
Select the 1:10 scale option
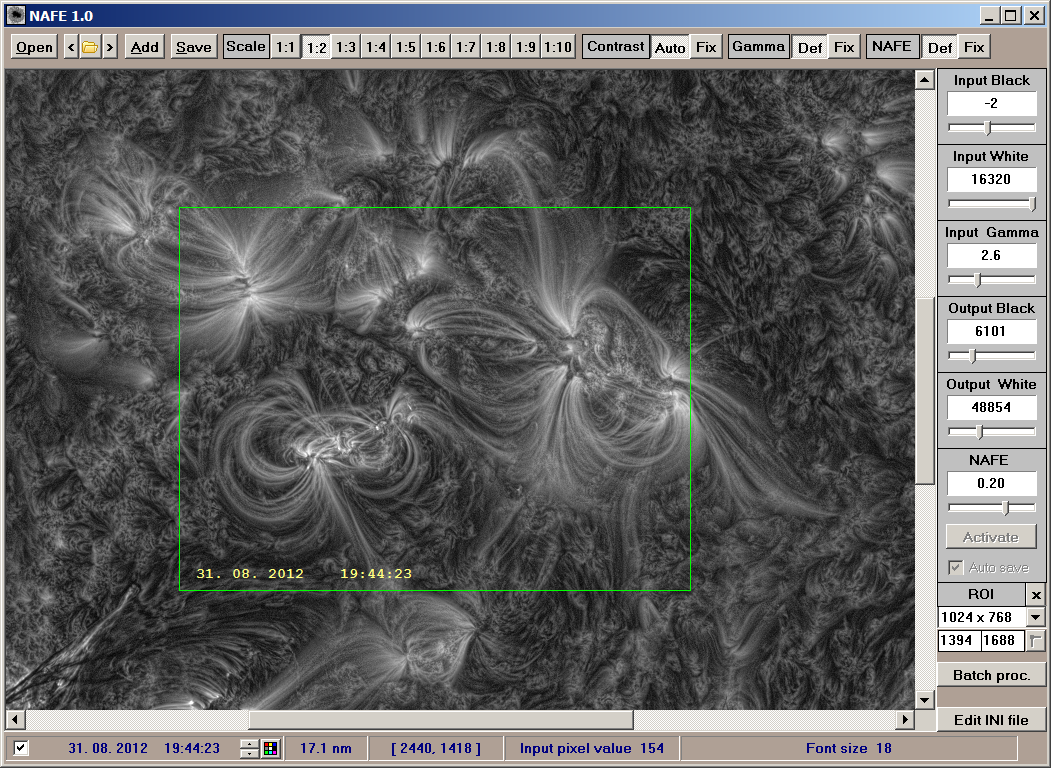coord(558,47)
